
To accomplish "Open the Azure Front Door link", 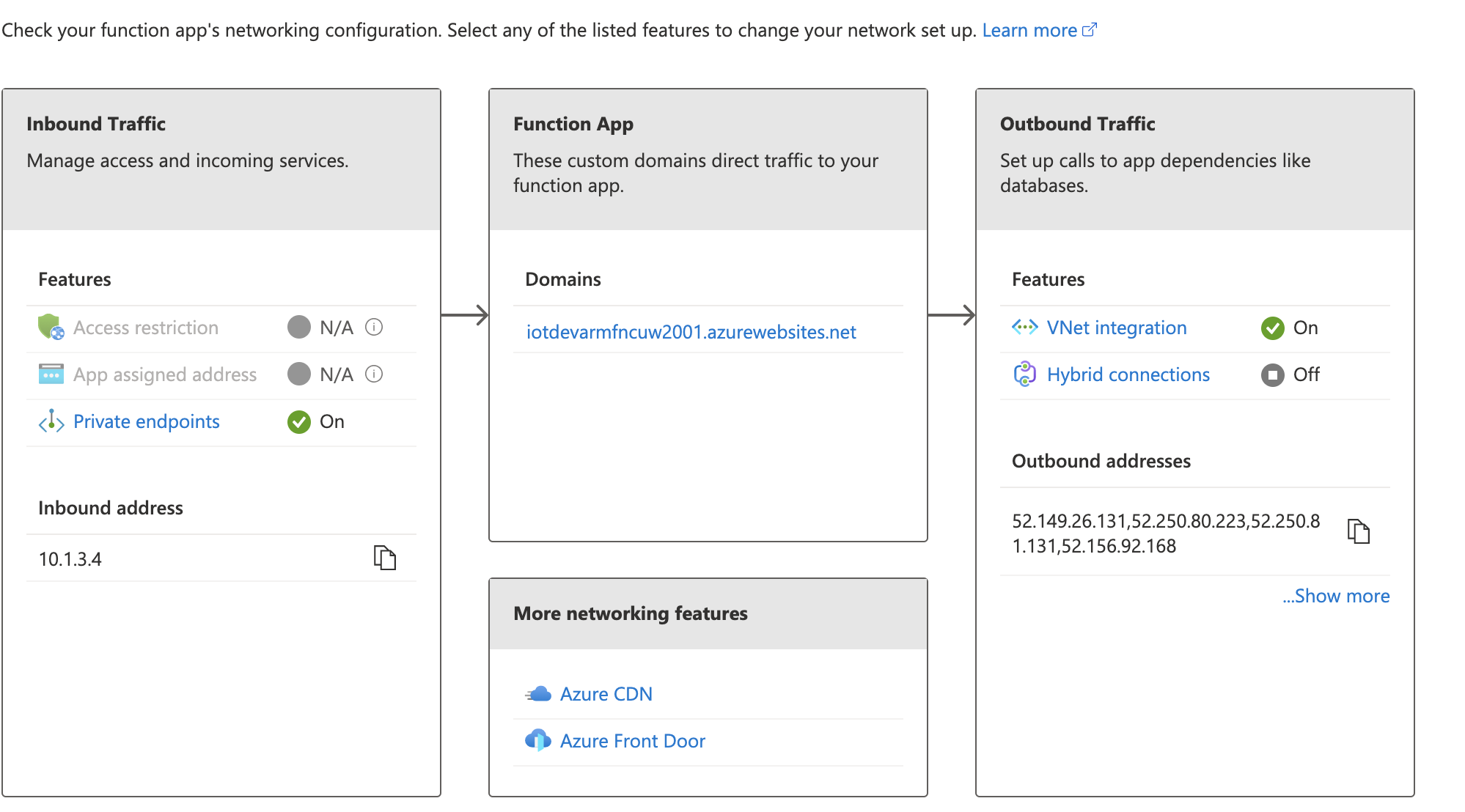I will (632, 741).
